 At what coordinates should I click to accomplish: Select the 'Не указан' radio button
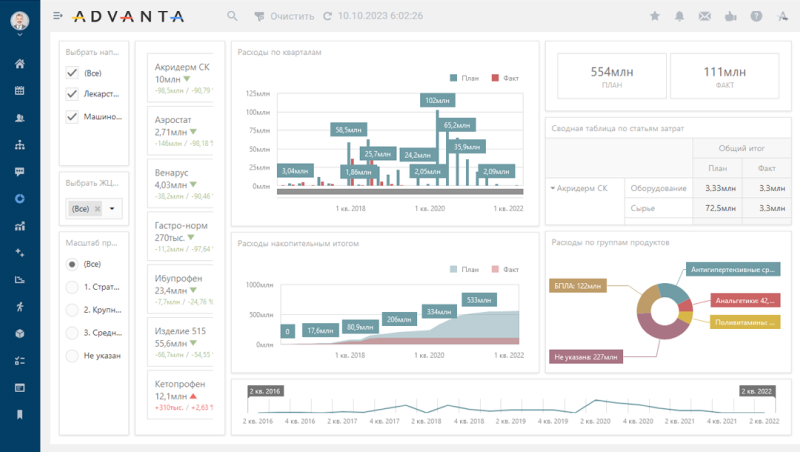[72, 355]
